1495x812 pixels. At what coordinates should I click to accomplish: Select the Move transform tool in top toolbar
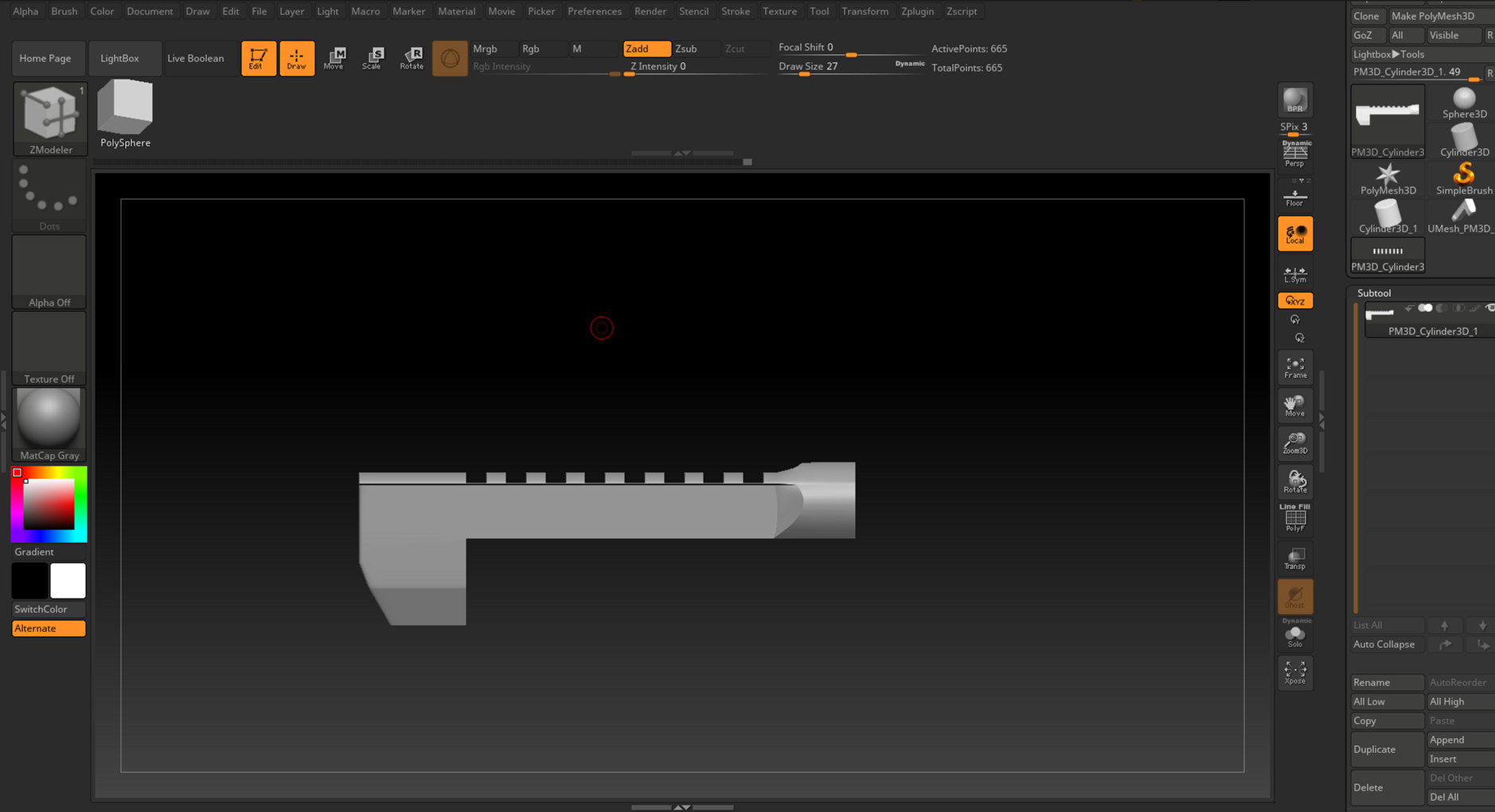[334, 58]
